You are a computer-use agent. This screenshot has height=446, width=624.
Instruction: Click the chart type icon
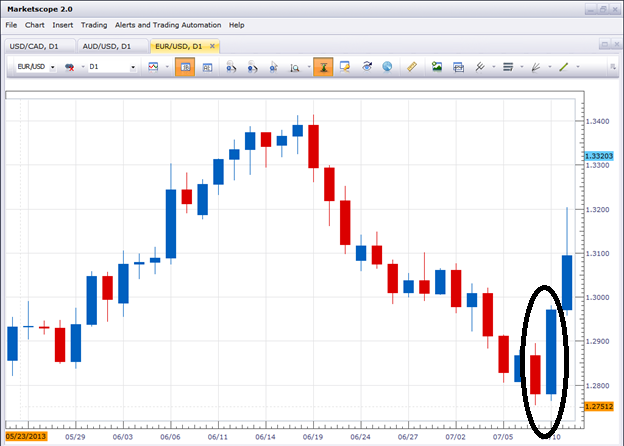tap(154, 67)
